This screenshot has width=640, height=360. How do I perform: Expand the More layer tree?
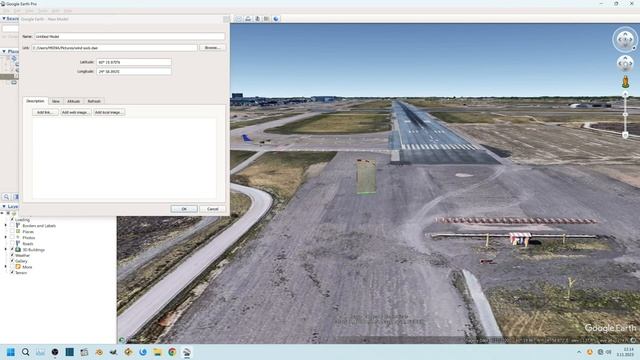(6, 267)
